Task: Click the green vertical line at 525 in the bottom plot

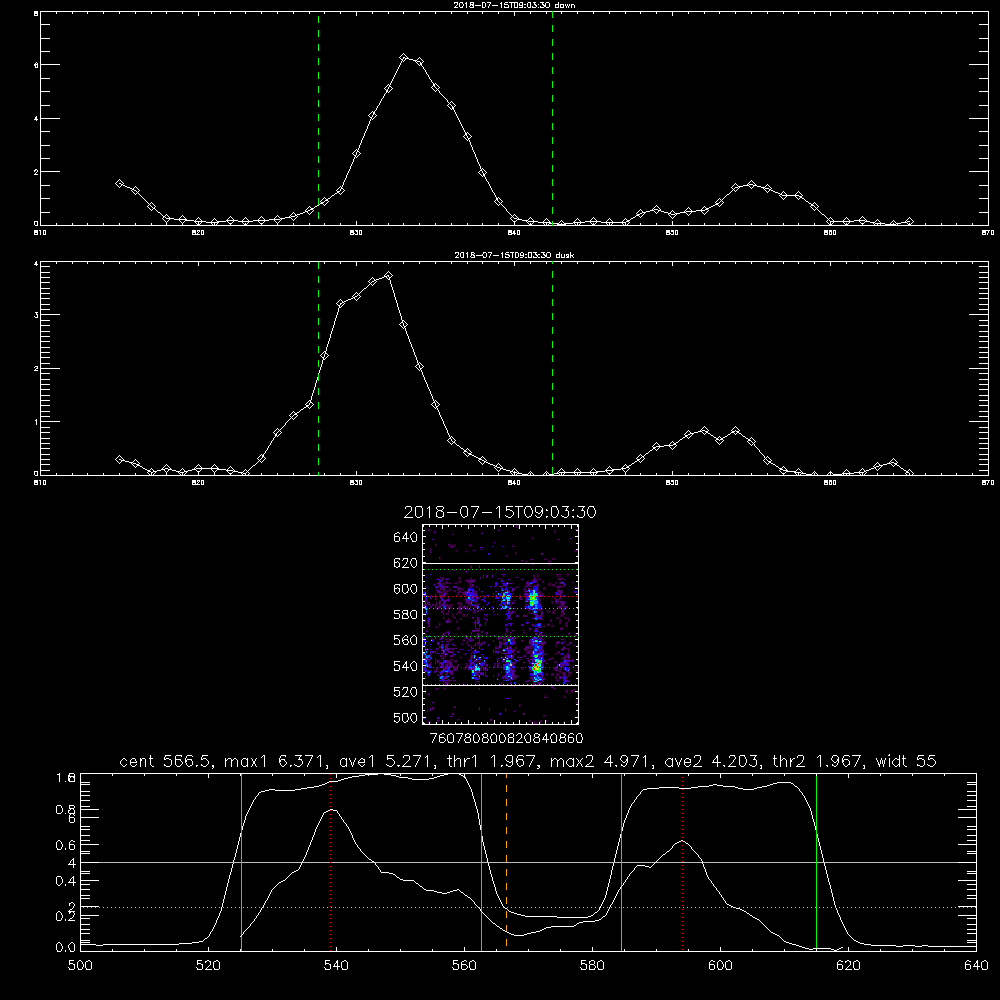Action: pyautogui.click(x=241, y=861)
